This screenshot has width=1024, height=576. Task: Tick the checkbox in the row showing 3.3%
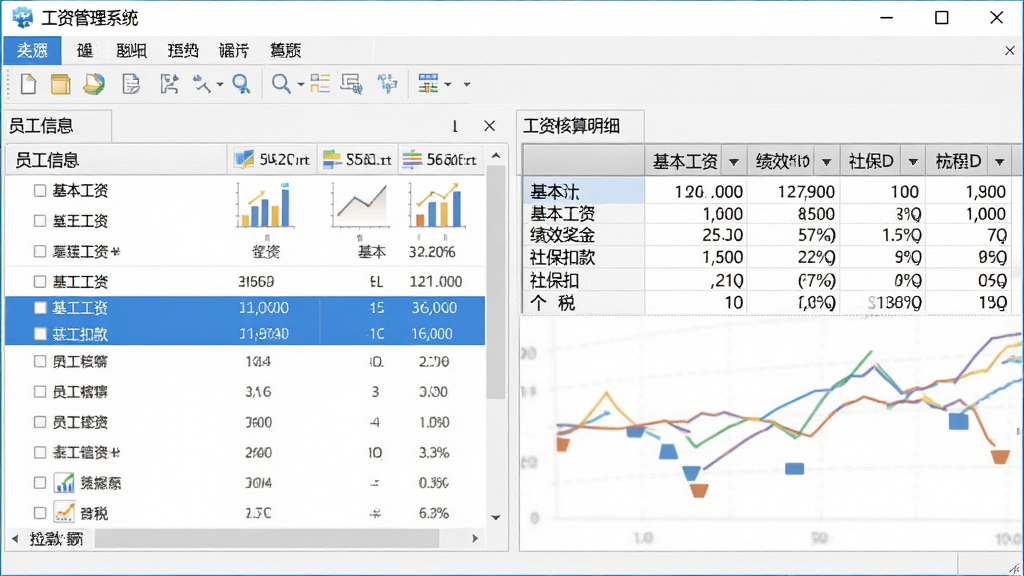(x=40, y=452)
